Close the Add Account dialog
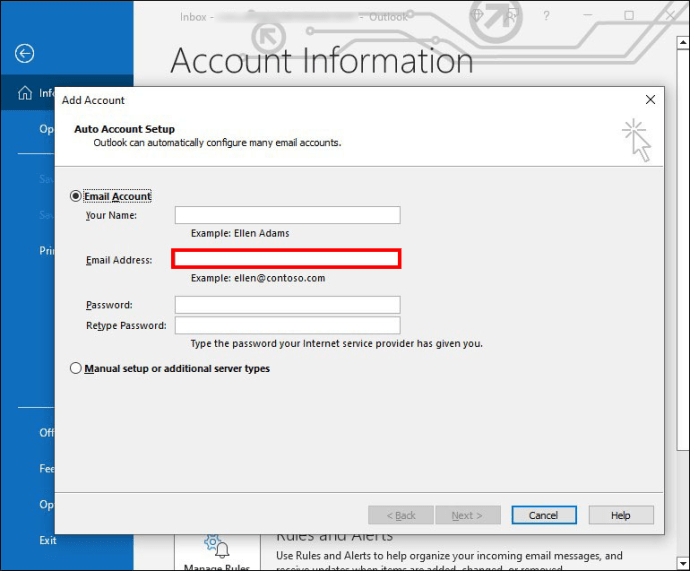The height and width of the screenshot is (571, 690). (x=650, y=99)
